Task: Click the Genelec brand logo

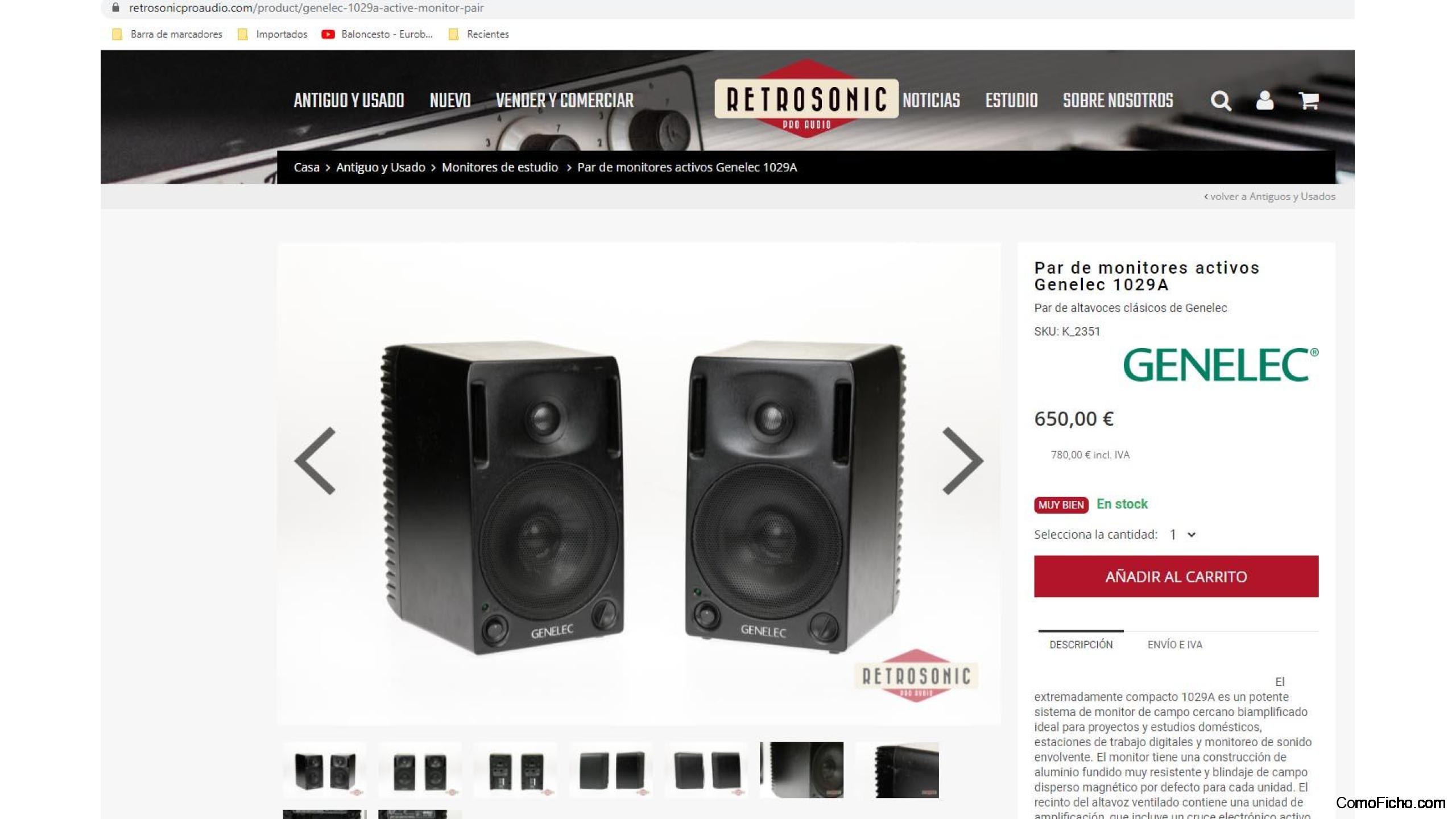Action: pyautogui.click(x=1221, y=365)
